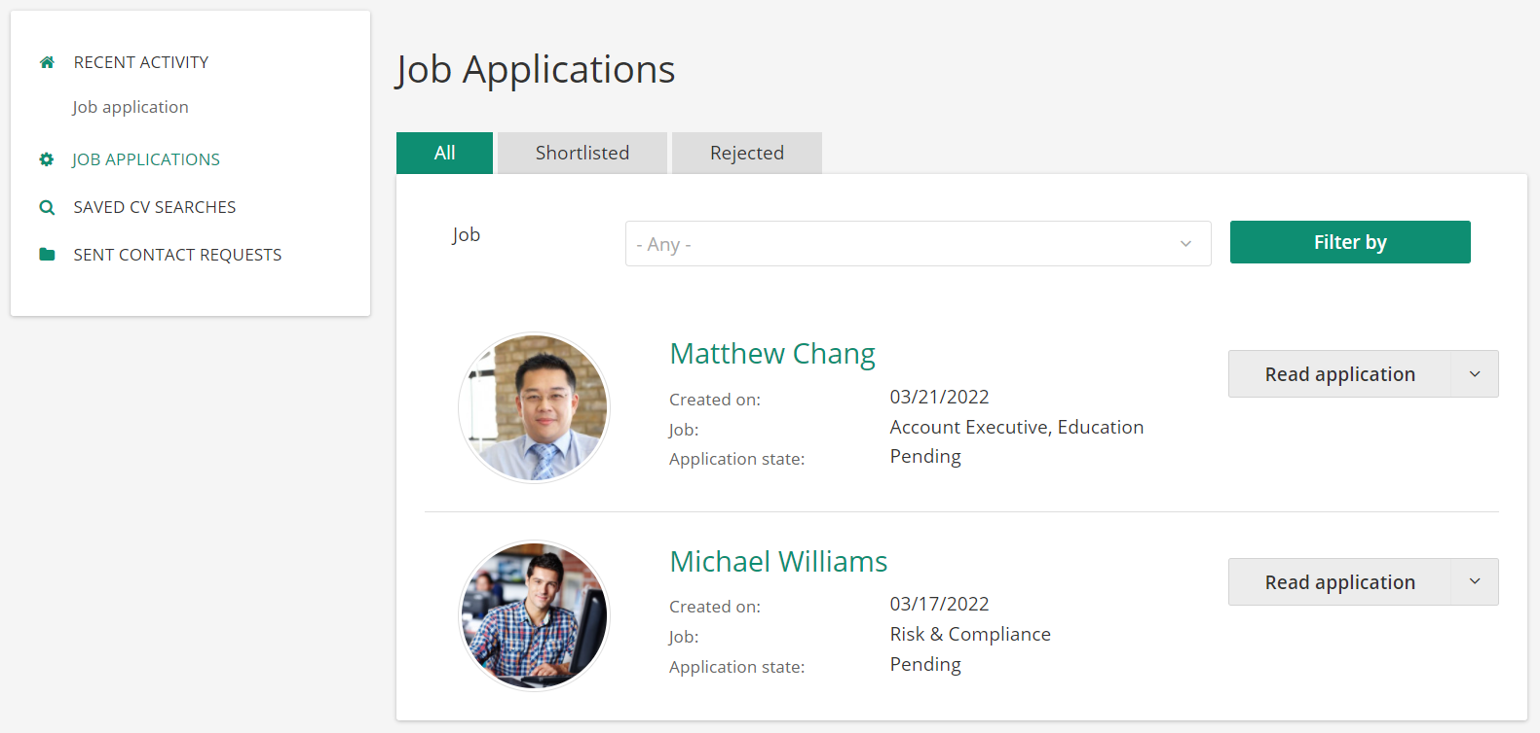Click Michael Williams' profile photo
1540x733 pixels.
pyautogui.click(x=535, y=615)
